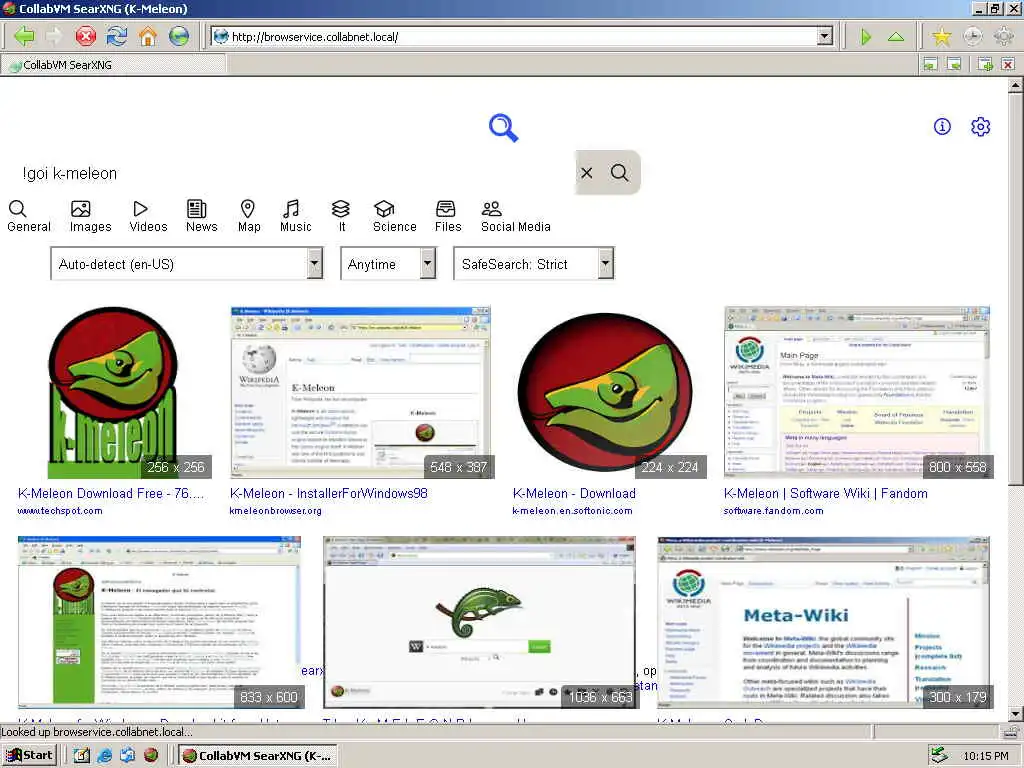The width and height of the screenshot is (1024, 768).
Task: Click www.techspot.com source link
Action: coord(60,511)
